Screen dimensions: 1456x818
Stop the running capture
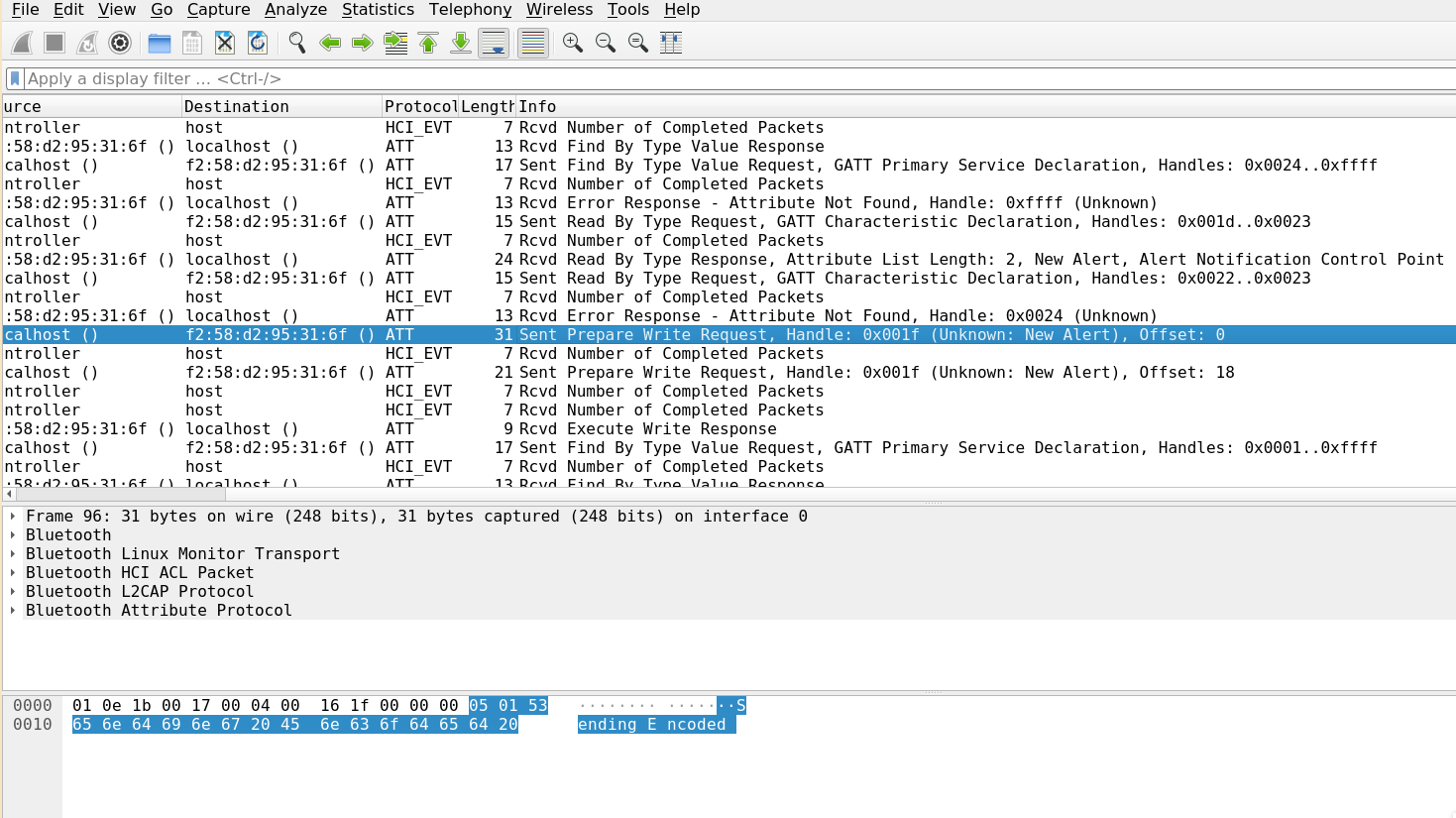(x=54, y=43)
